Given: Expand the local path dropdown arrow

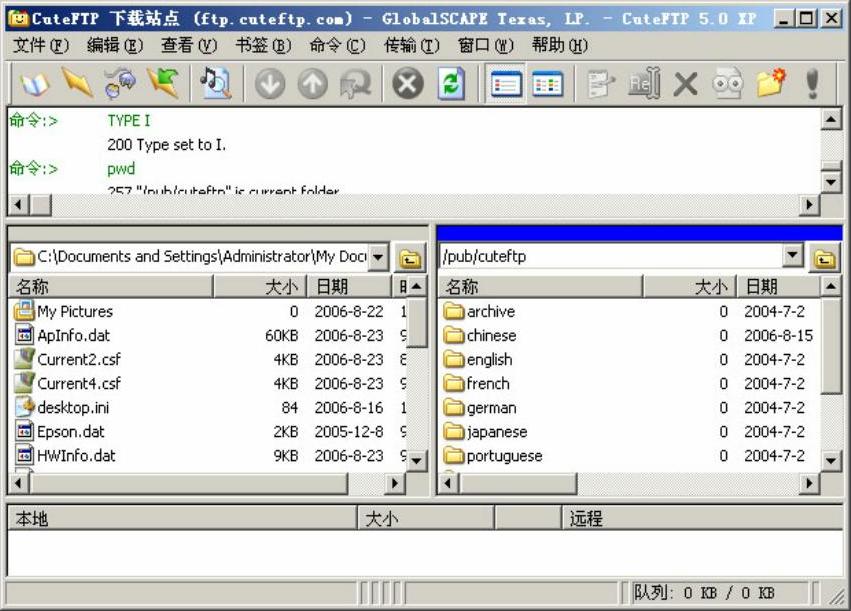Looking at the screenshot, I should [x=378, y=257].
